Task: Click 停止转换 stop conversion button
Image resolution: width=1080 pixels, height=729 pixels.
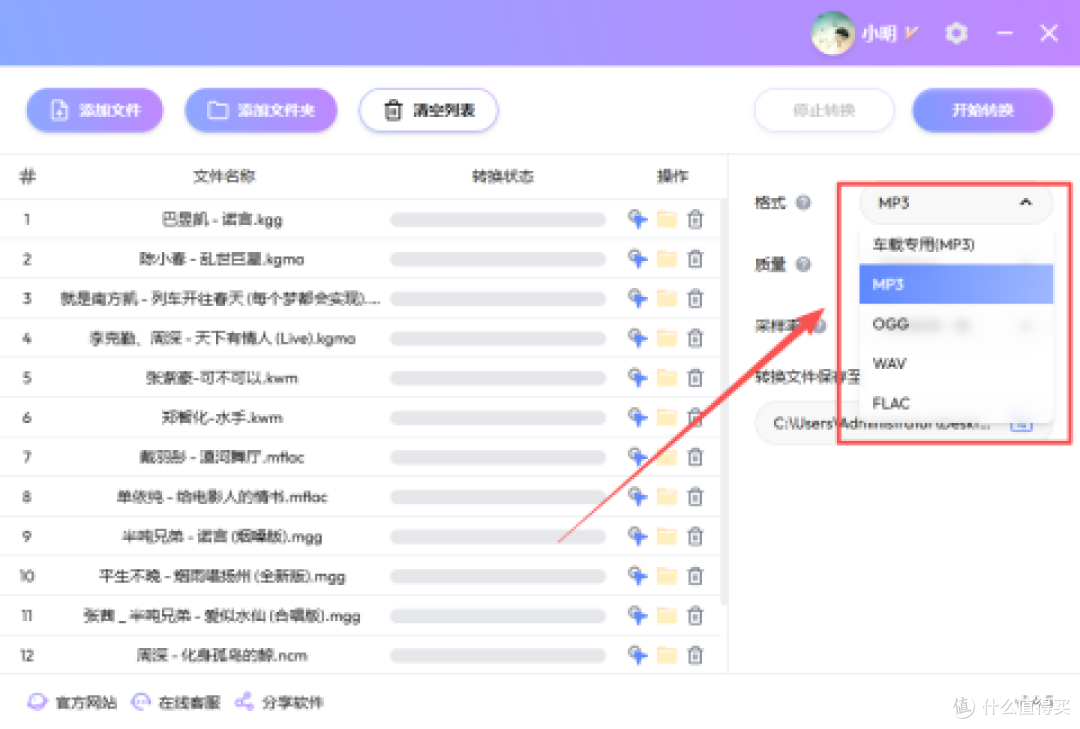Action: 824,110
